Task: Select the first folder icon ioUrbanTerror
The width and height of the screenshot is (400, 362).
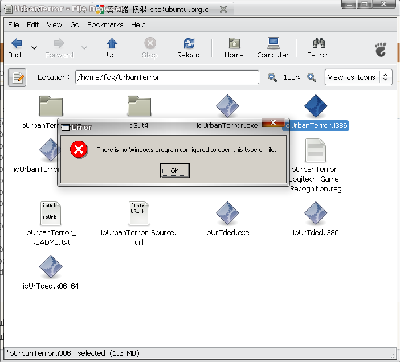Action: [51, 106]
